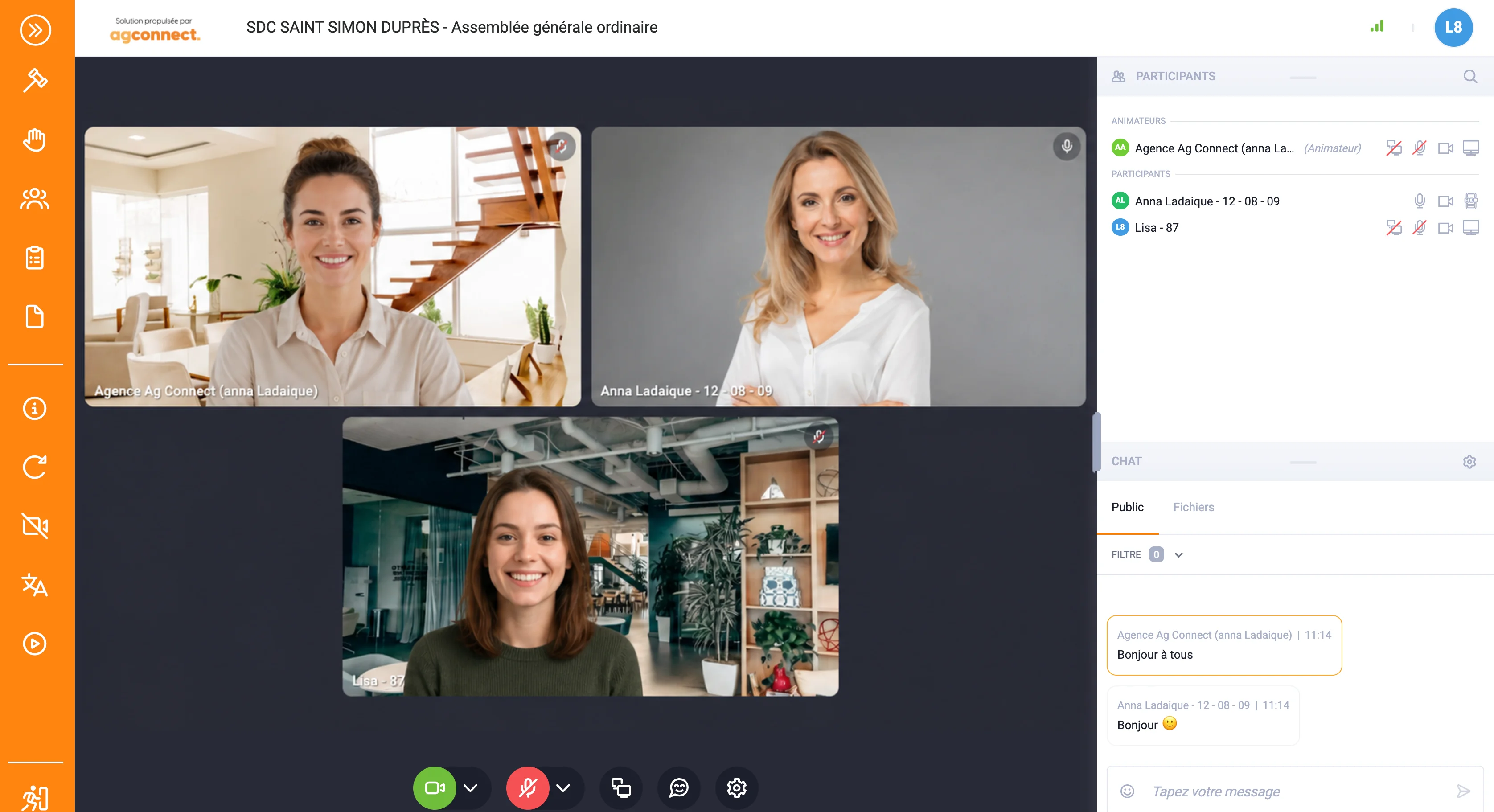Image resolution: width=1494 pixels, height=812 pixels.
Task: Toggle screen-share permission for Agence Ag Connect
Action: tap(1394, 148)
